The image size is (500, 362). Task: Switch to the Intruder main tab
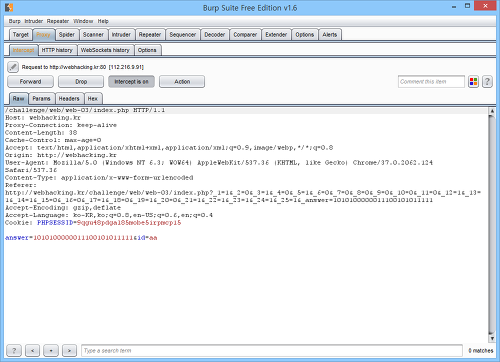pyautogui.click(x=121, y=35)
